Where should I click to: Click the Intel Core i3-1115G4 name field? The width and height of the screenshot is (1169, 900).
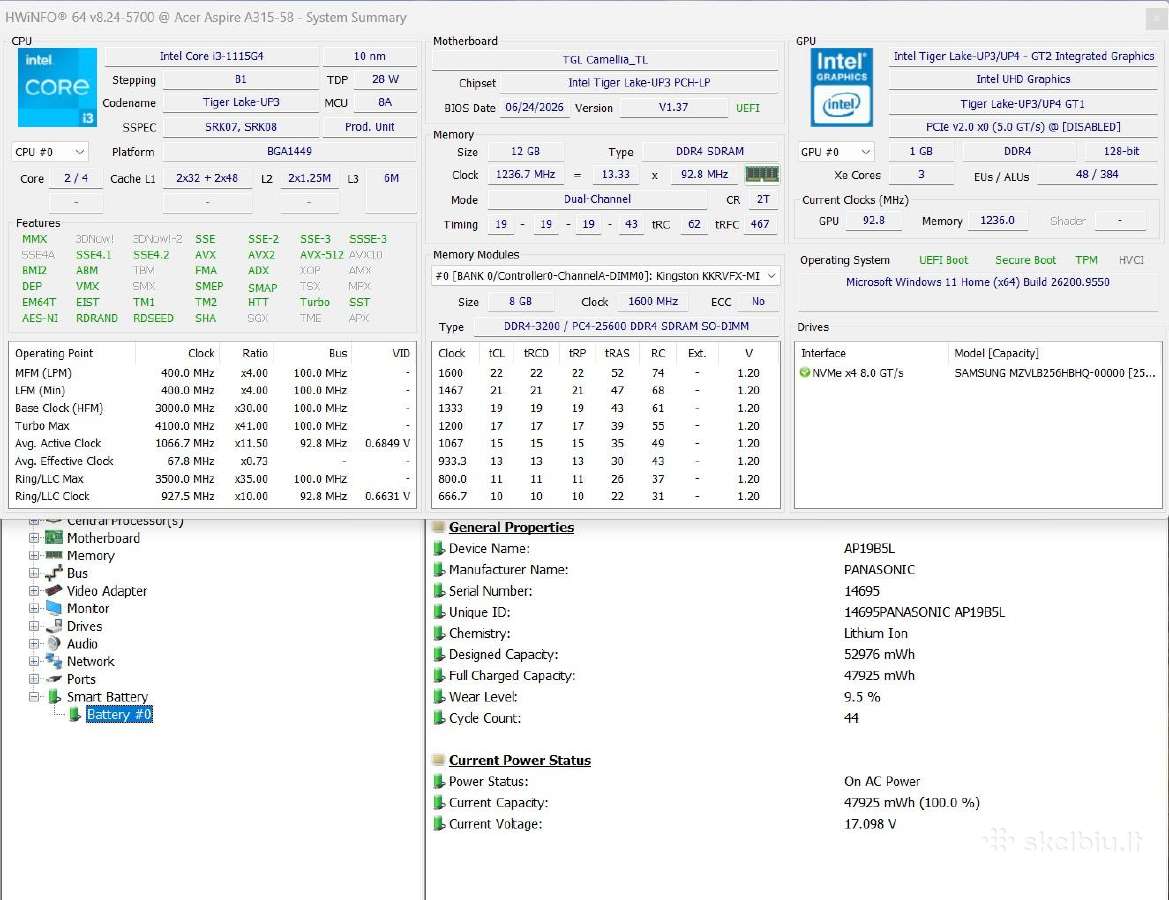click(212, 57)
